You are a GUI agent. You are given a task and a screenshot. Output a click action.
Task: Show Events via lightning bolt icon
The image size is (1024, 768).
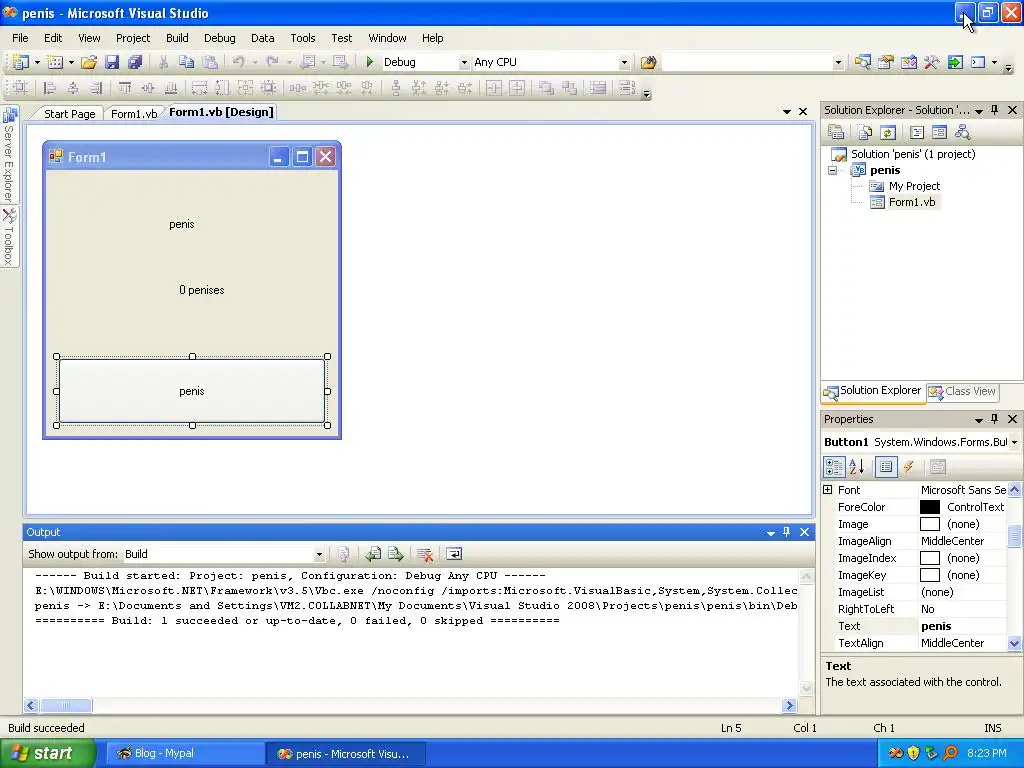pyautogui.click(x=908, y=467)
